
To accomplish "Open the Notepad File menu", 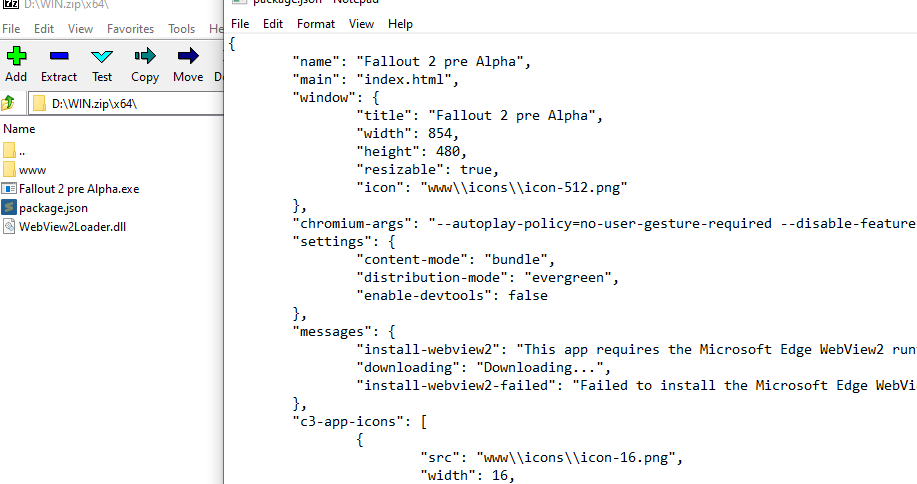I will (x=240, y=24).
